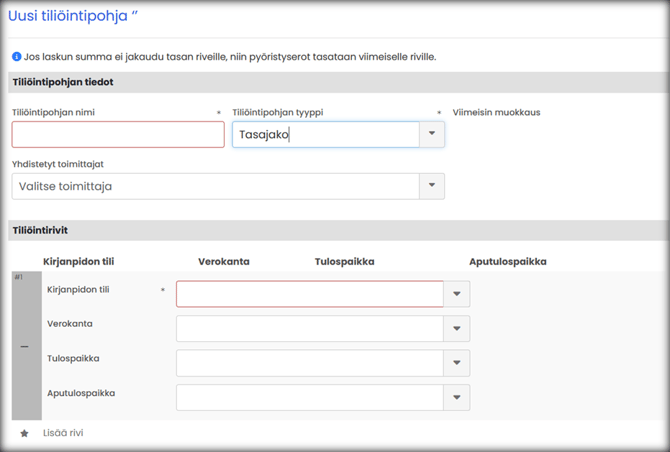Image resolution: width=670 pixels, height=452 pixels.
Task: Click the Aputulospaikka column header
Action: click(x=507, y=262)
